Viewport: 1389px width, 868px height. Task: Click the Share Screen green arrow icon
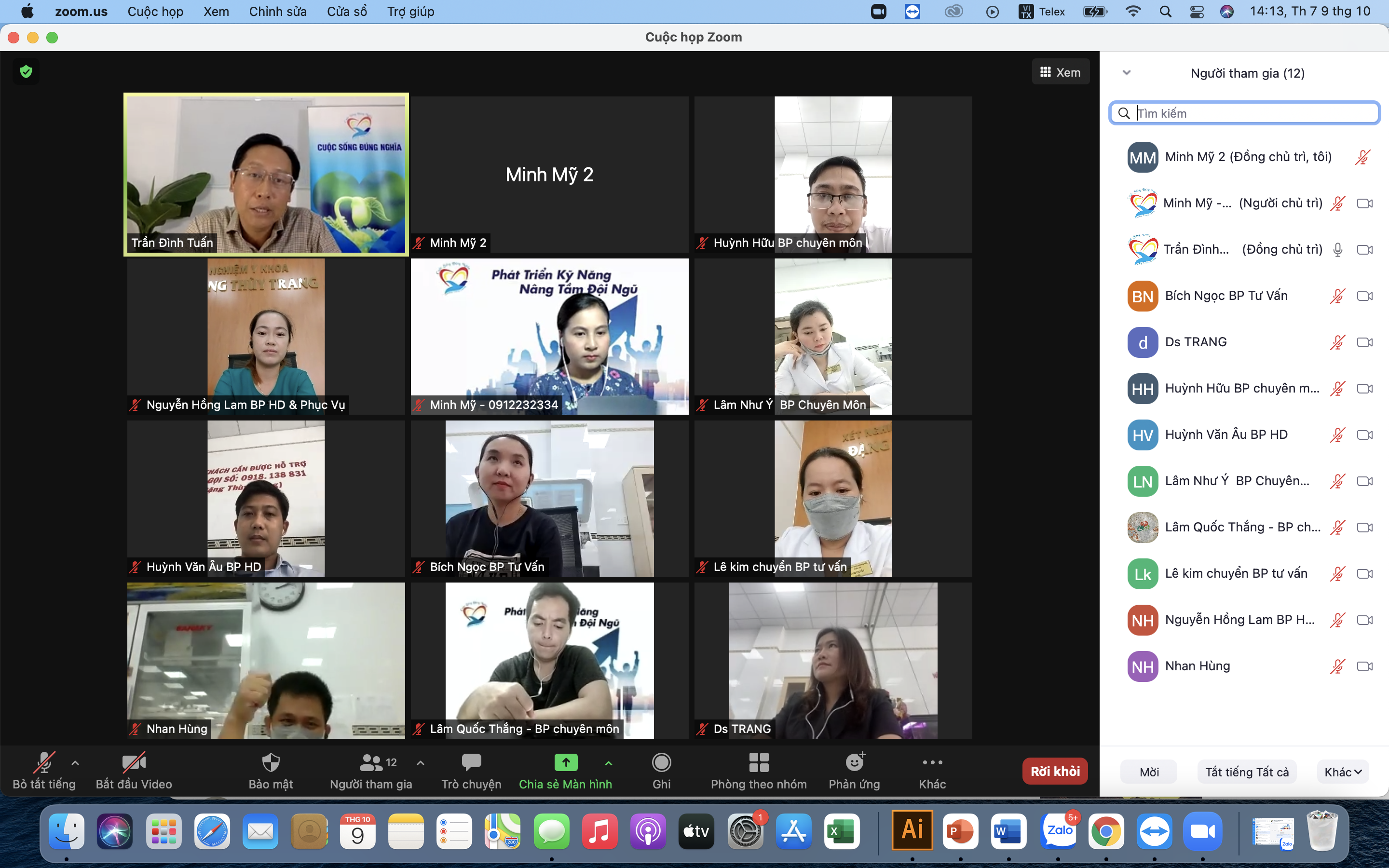click(x=565, y=763)
